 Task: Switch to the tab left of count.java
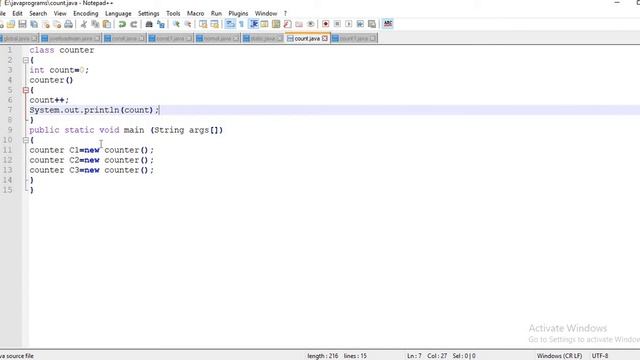pyautogui.click(x=263, y=38)
